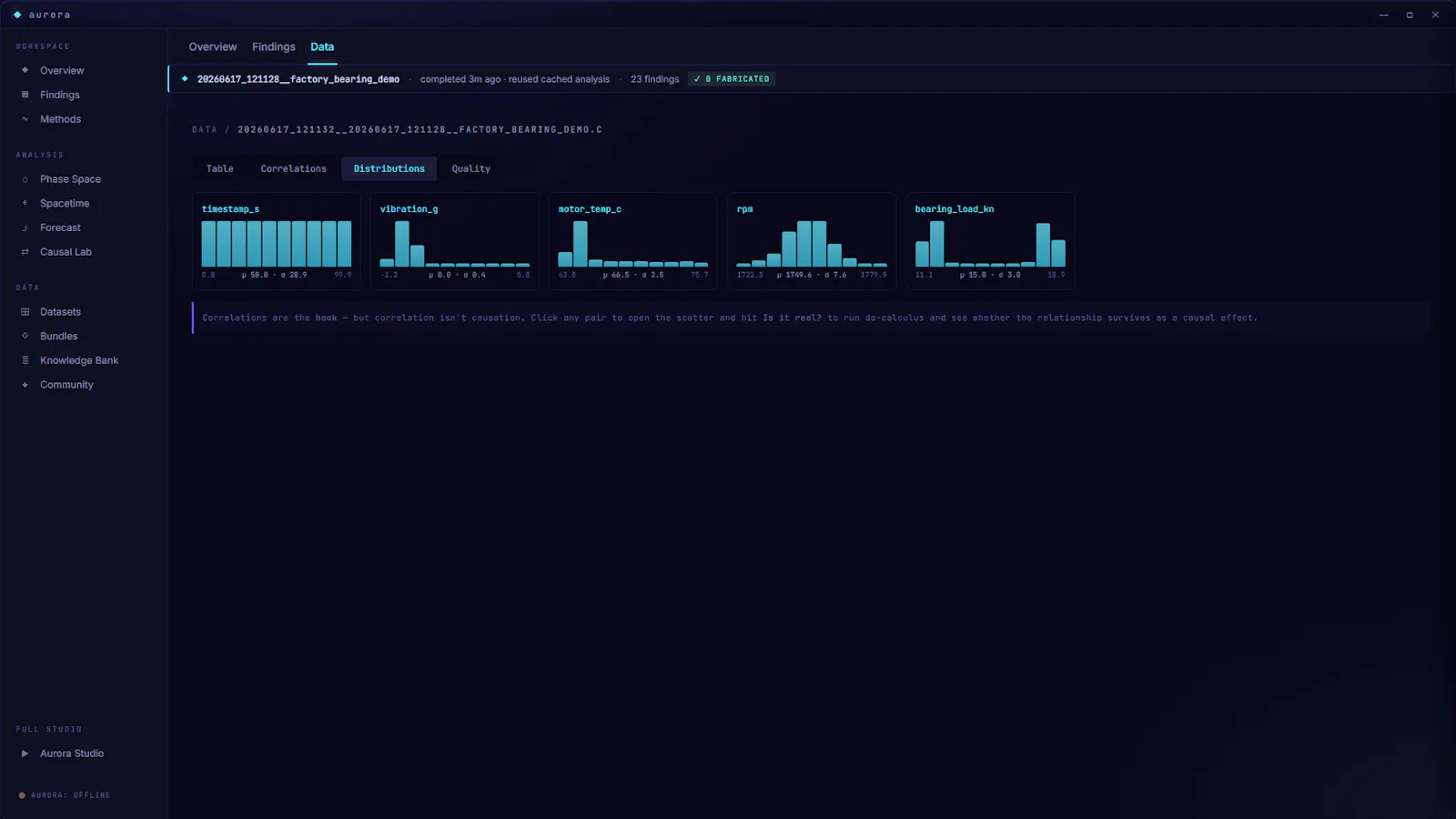Open the bearing_load_kn histogram card
This screenshot has height=819, width=1456.
(990, 241)
